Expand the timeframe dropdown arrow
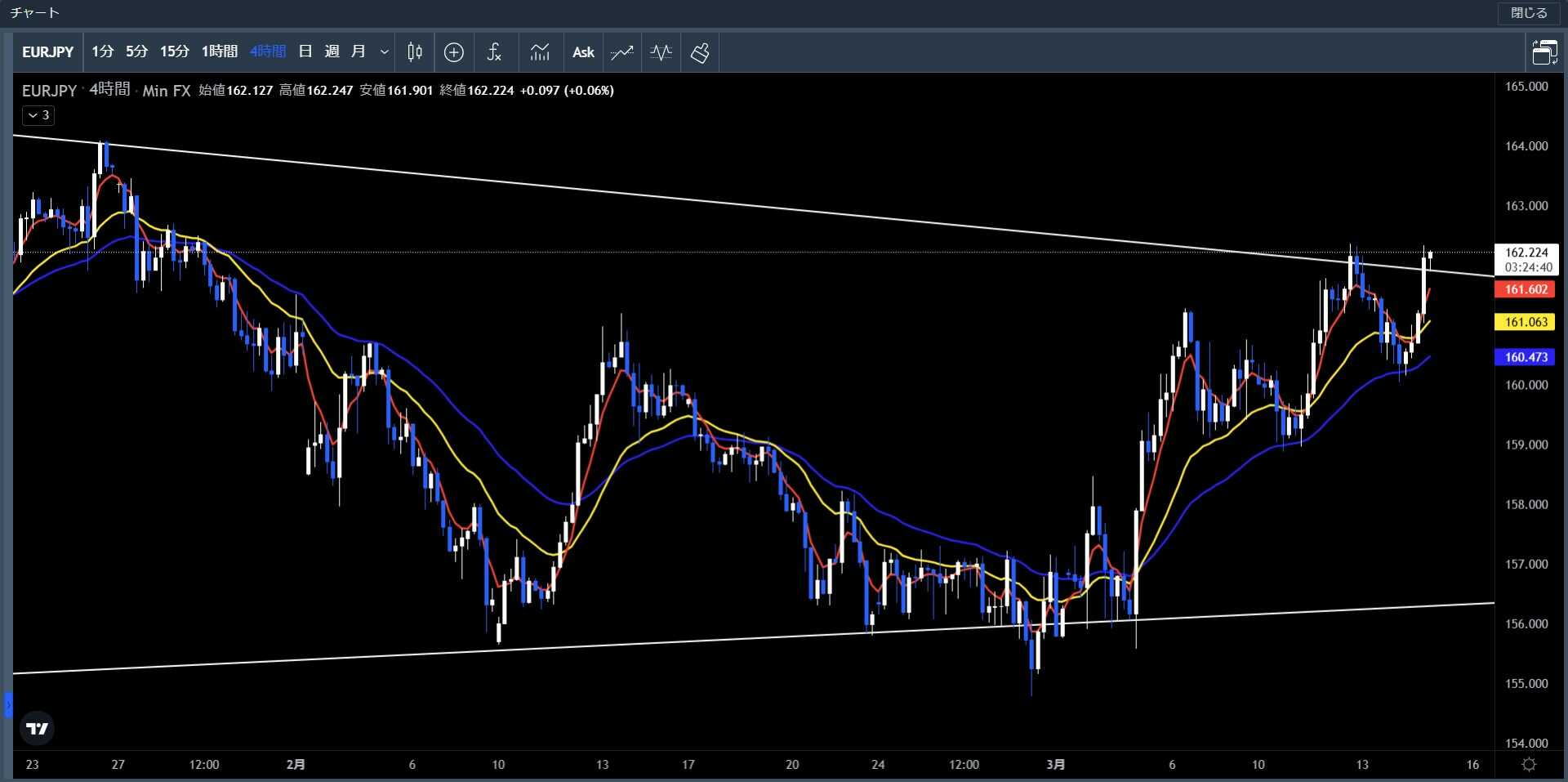The height and width of the screenshot is (782, 1568). click(x=384, y=52)
